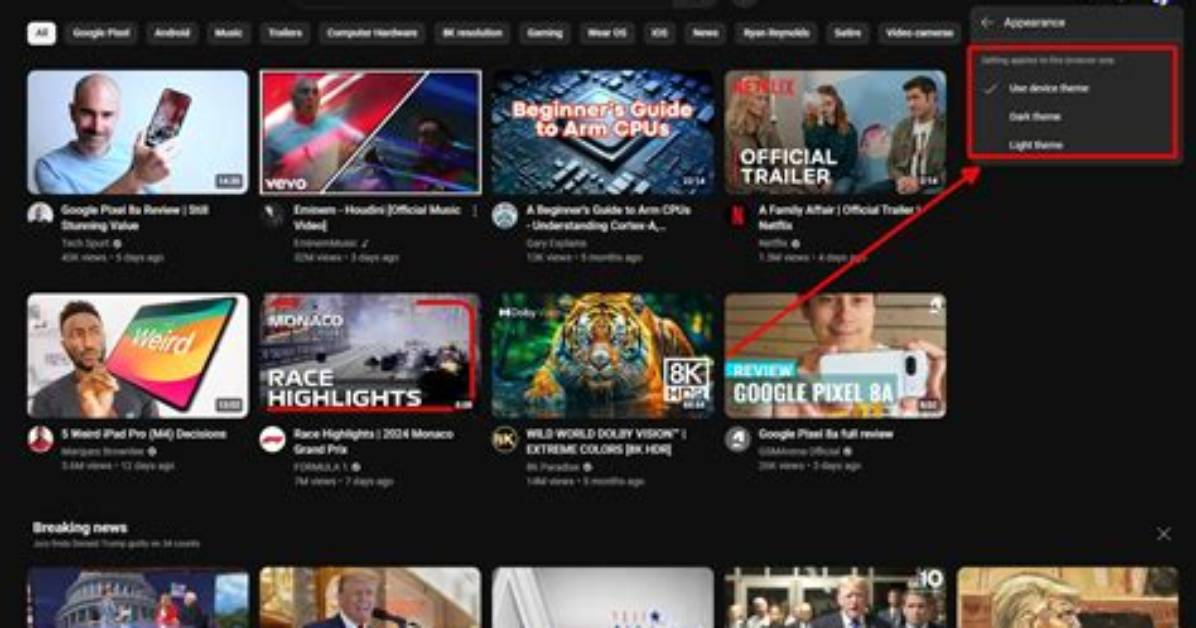Open the Gary Explains channel name link

pyautogui.click(x=556, y=243)
